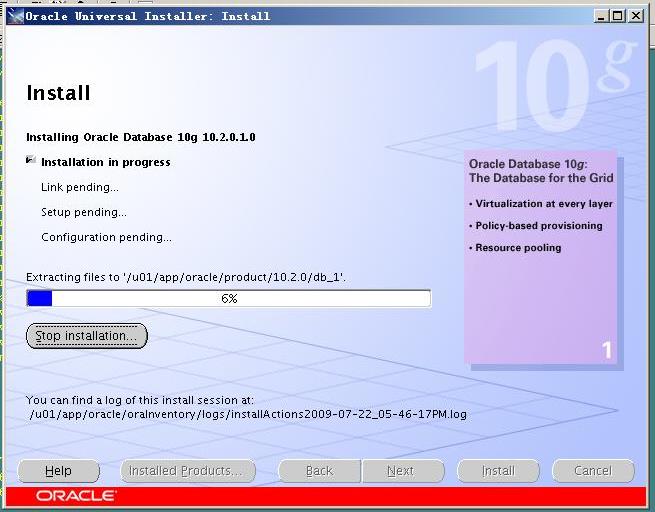Minimize the Oracle Universal Installer window
655x512 pixels.
point(601,16)
